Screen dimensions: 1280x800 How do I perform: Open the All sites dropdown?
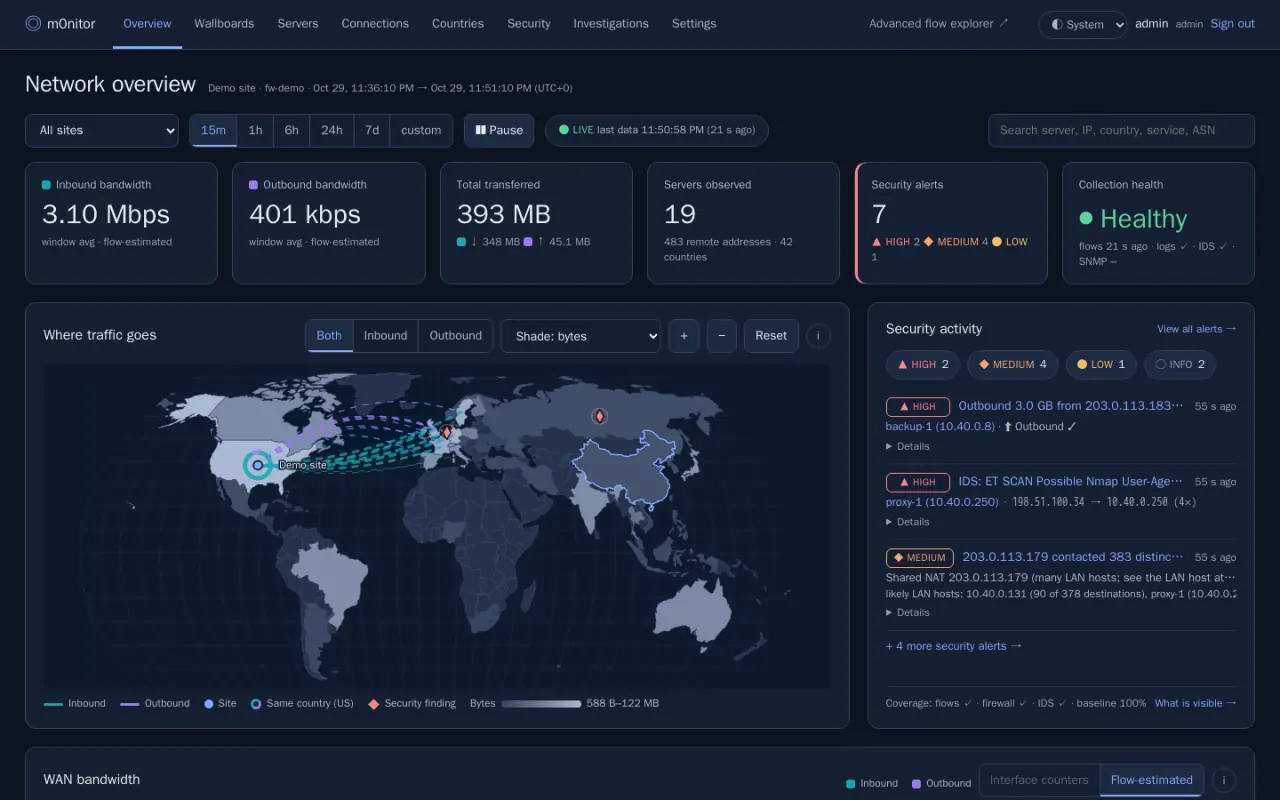click(102, 130)
